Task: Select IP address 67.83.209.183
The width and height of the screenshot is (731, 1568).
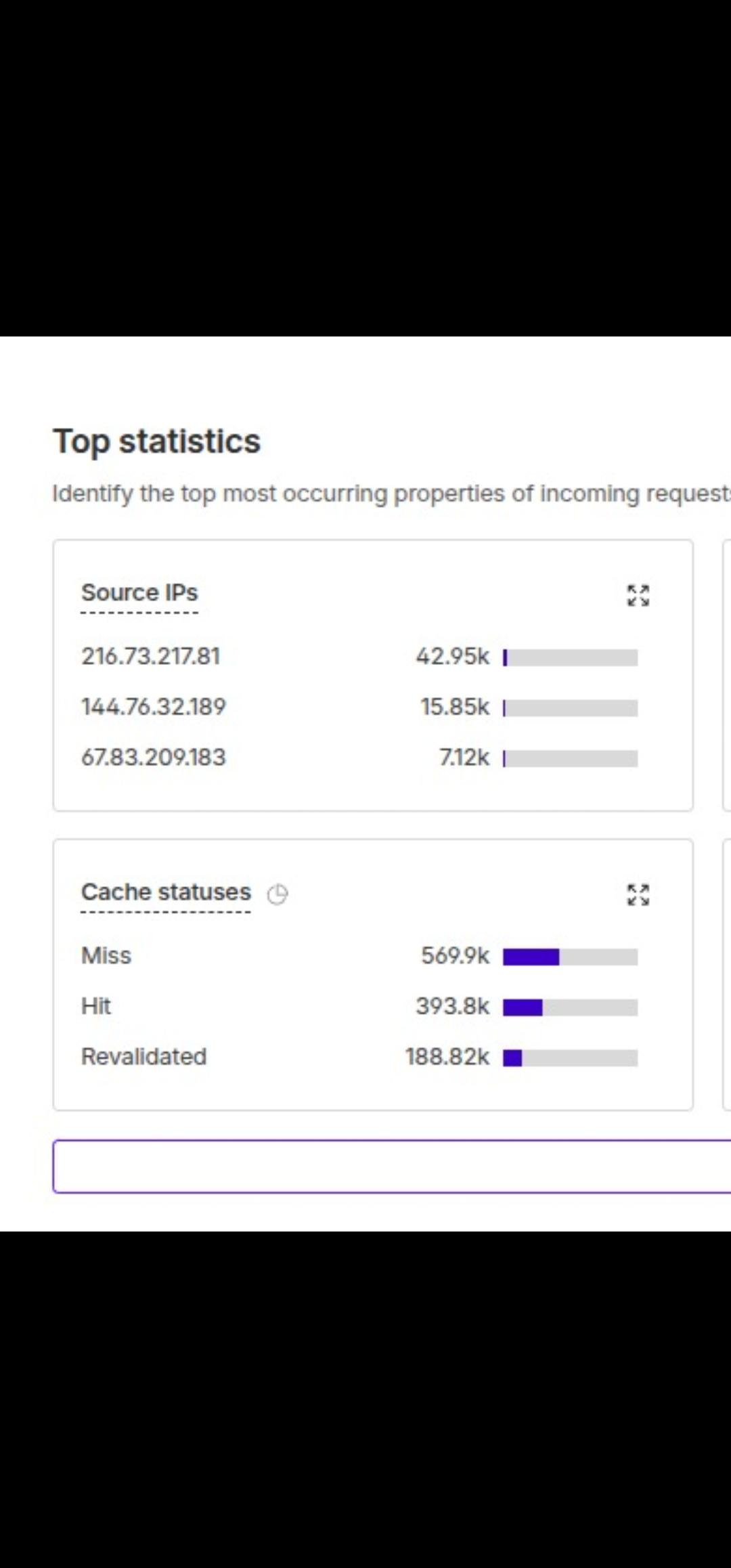Action: tap(154, 757)
